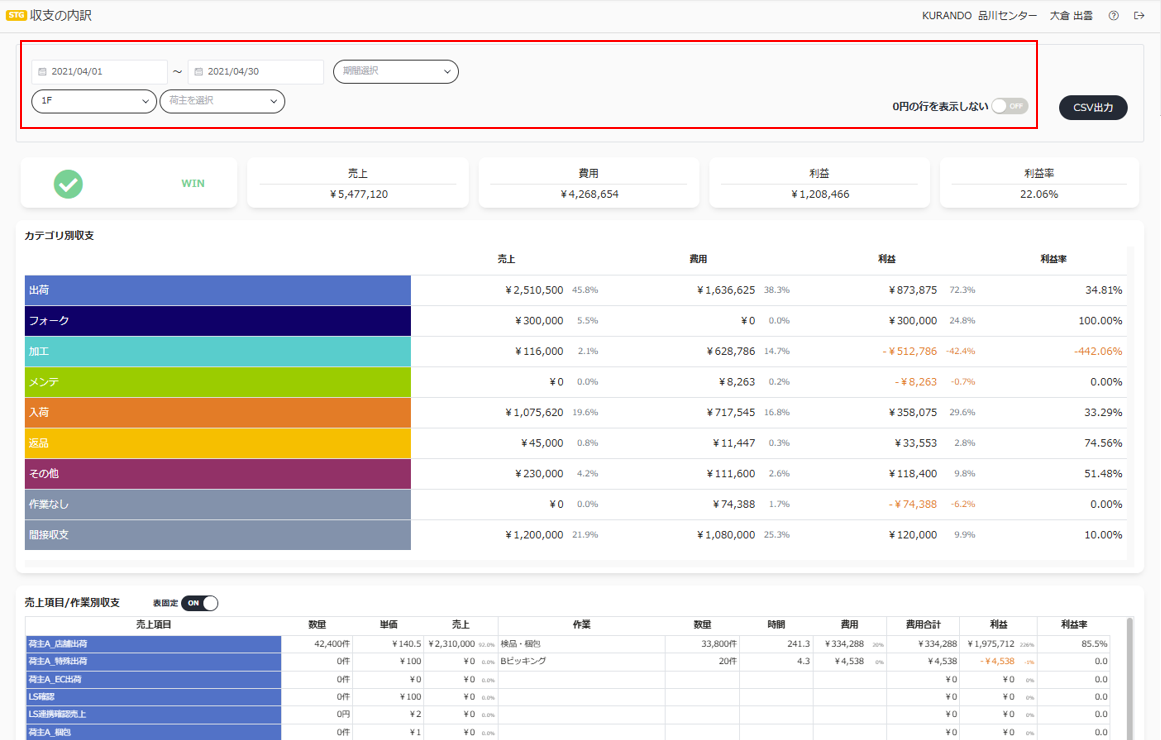Toggle the 表固定 ON switch
This screenshot has height=740, width=1161.
(200, 603)
